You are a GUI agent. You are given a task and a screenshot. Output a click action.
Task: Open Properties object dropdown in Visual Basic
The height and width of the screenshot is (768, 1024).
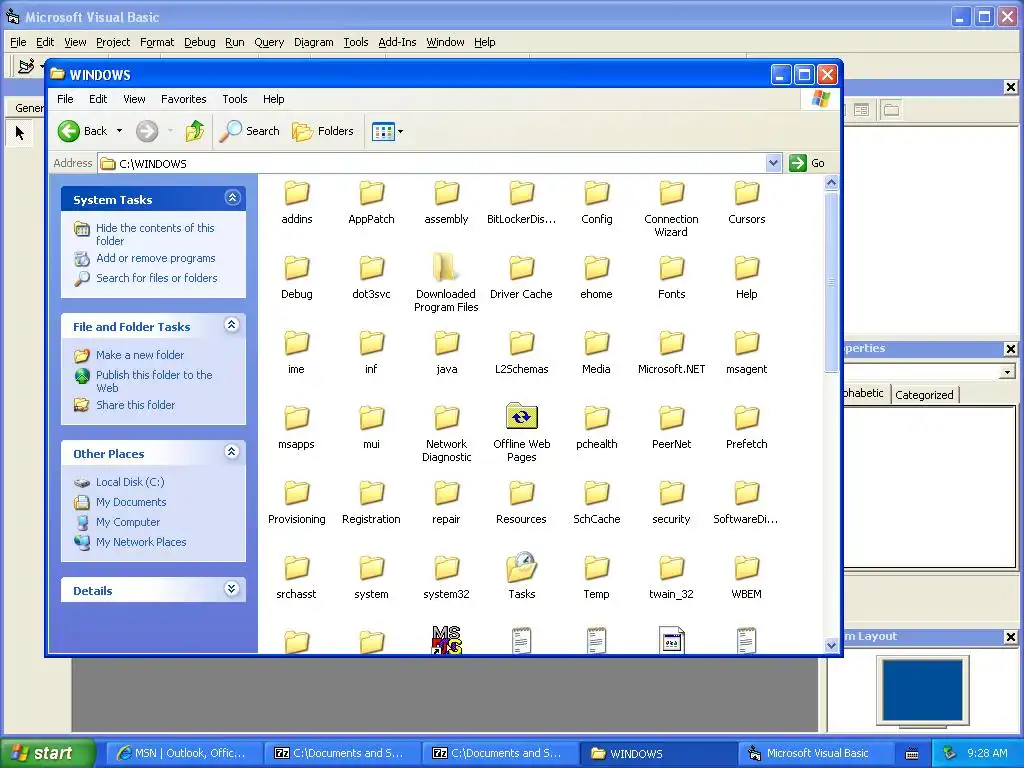tap(1008, 372)
